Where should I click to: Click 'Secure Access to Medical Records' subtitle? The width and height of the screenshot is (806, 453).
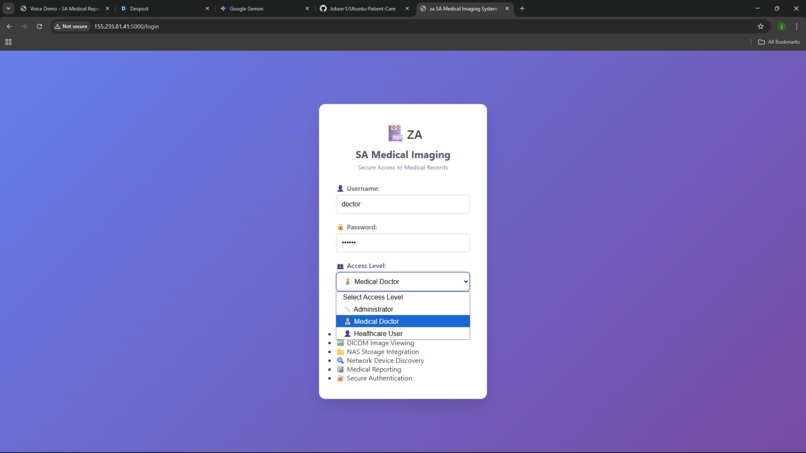402,168
